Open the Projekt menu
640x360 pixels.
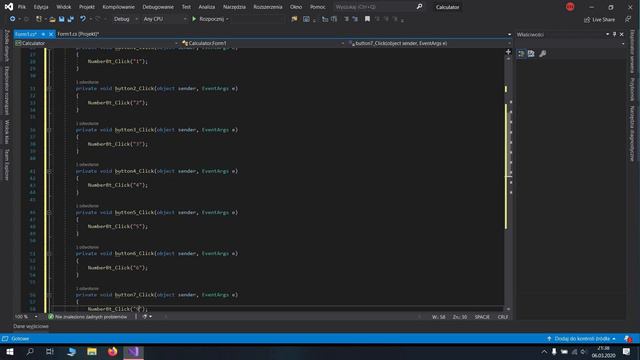[87, 7]
